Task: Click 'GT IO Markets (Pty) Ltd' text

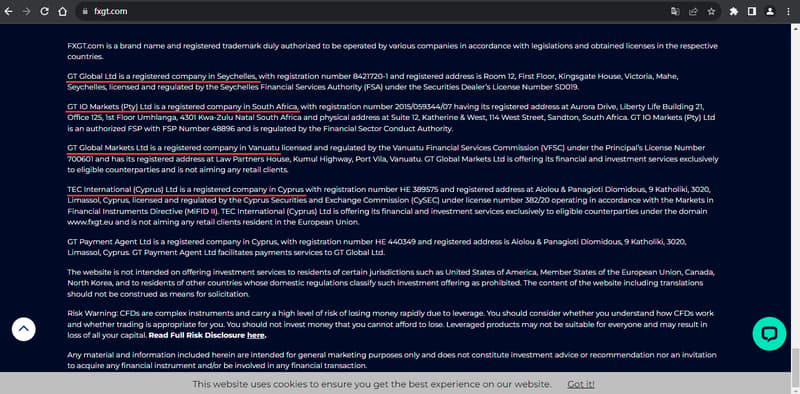Action: point(110,107)
